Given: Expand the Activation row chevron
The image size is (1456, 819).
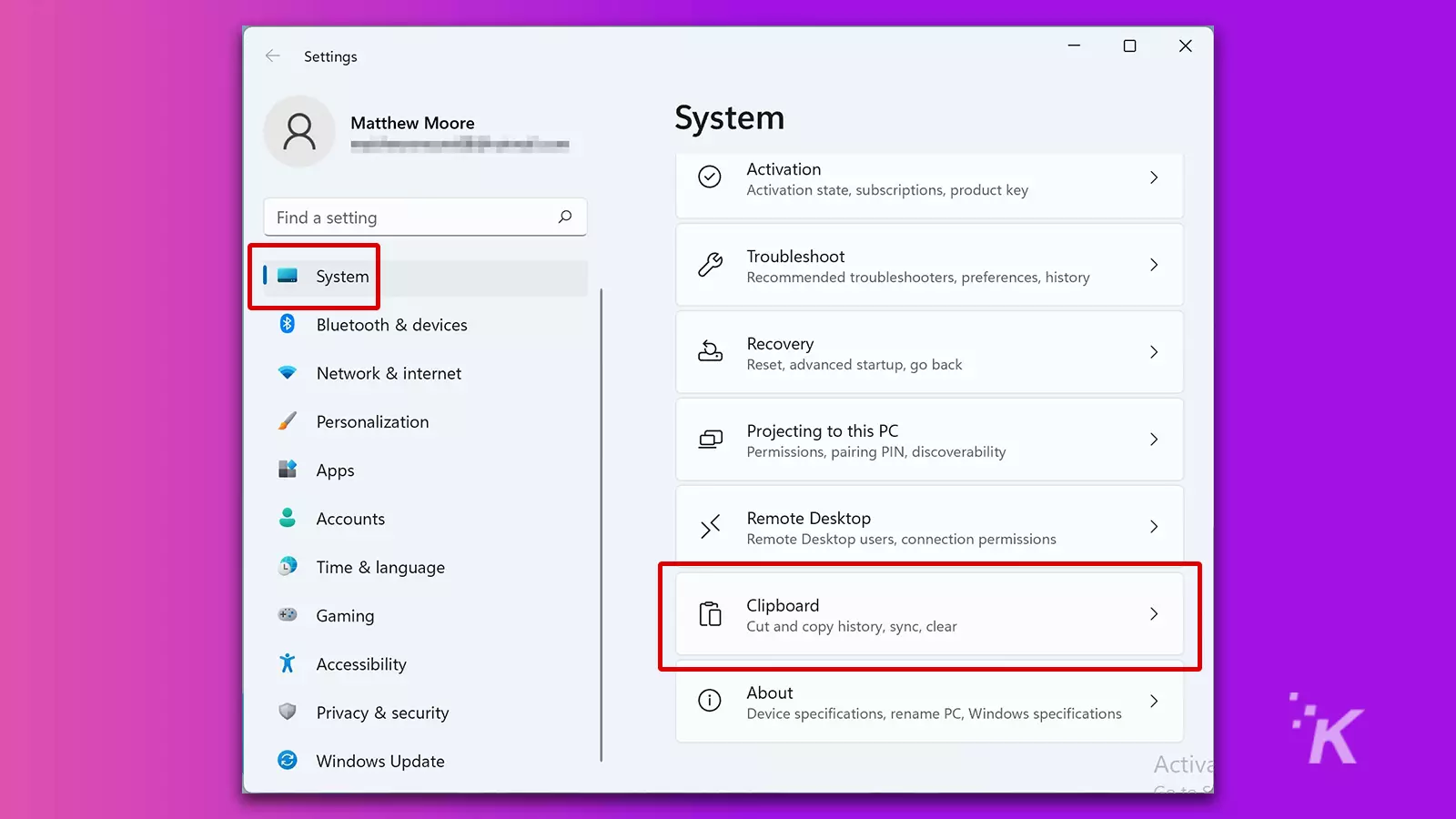Looking at the screenshot, I should tap(1154, 177).
